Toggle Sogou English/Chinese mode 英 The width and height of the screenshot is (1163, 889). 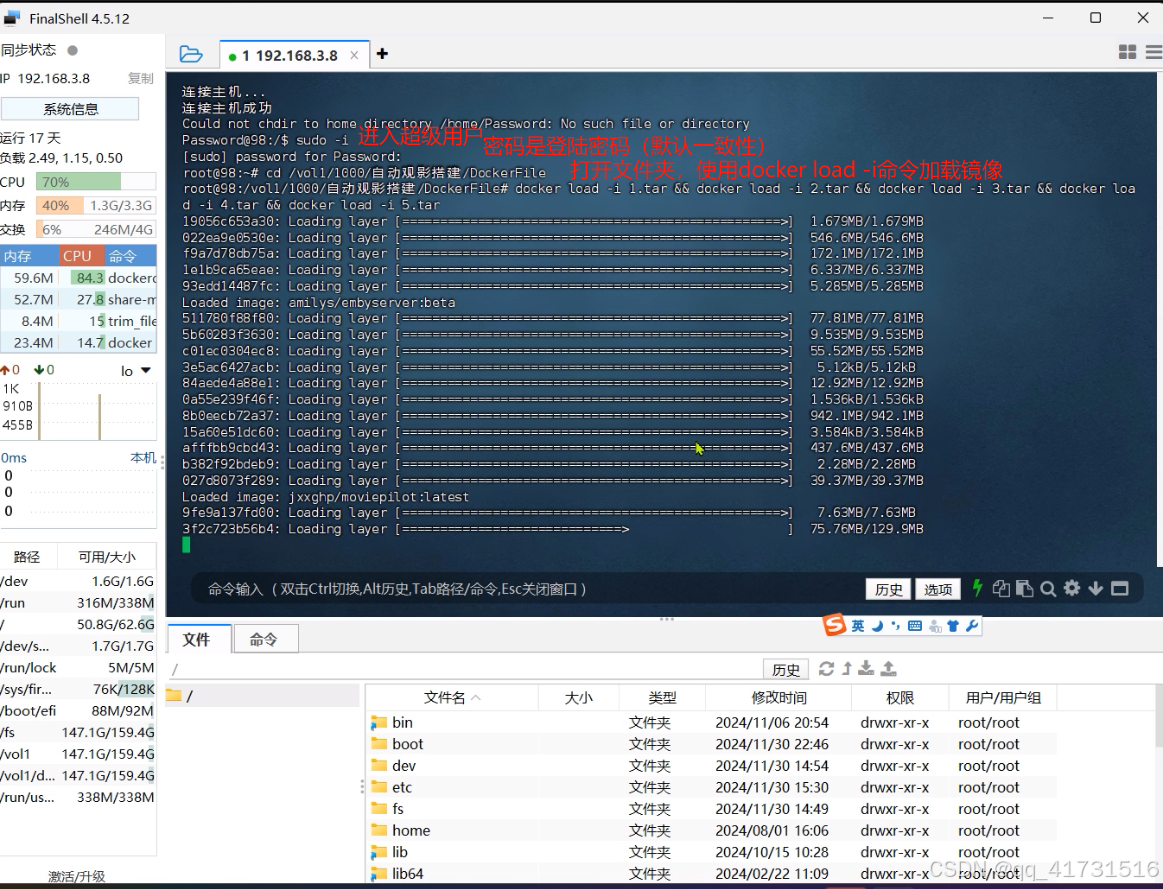coord(857,626)
